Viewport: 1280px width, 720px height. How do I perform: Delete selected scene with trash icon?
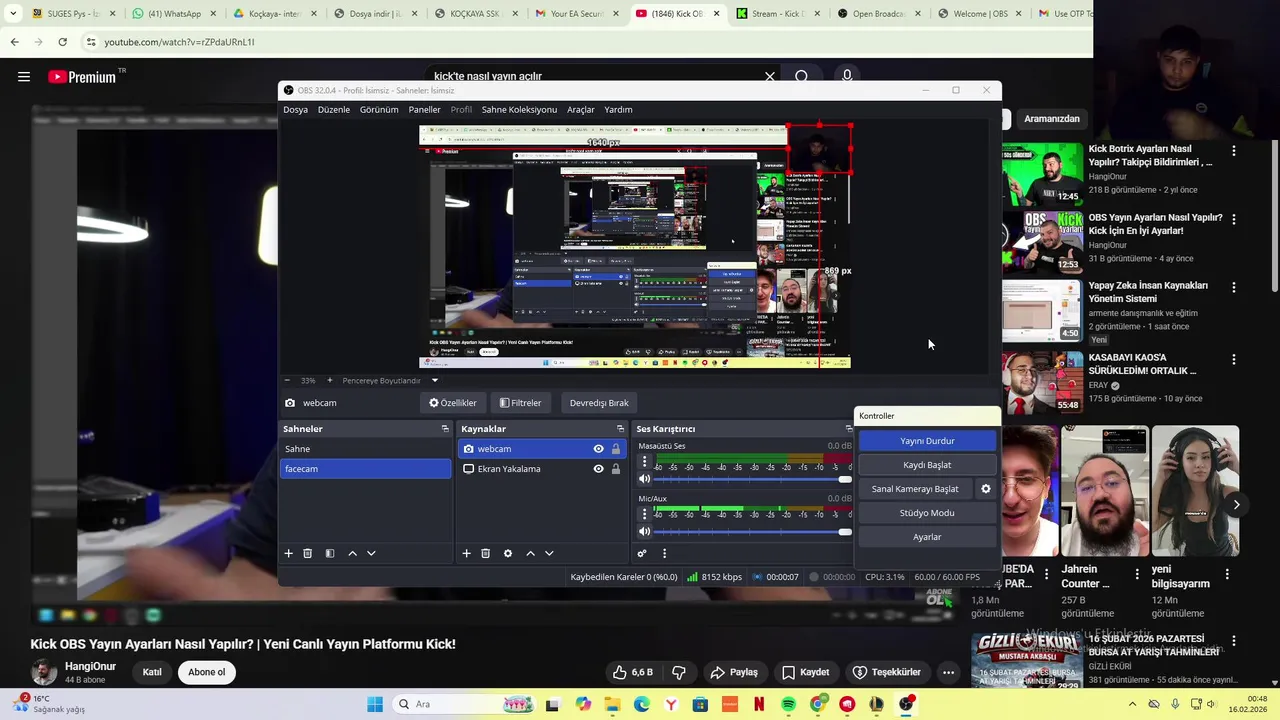[307, 553]
